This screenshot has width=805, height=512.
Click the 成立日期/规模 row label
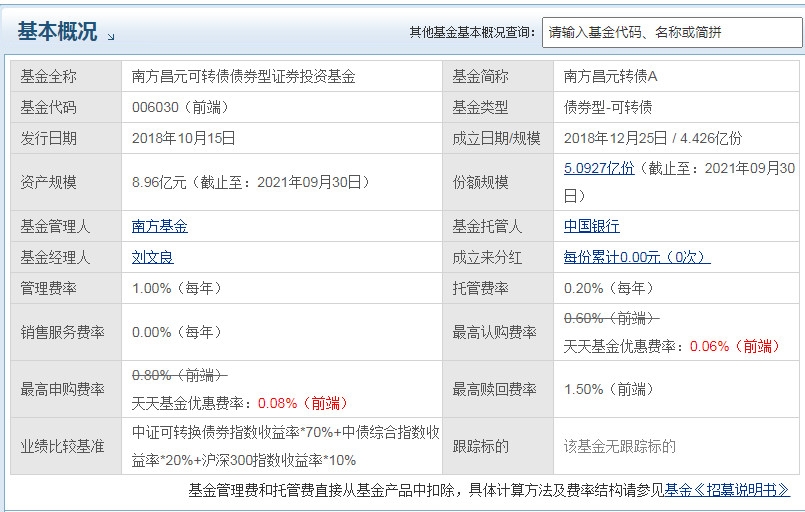click(496, 138)
